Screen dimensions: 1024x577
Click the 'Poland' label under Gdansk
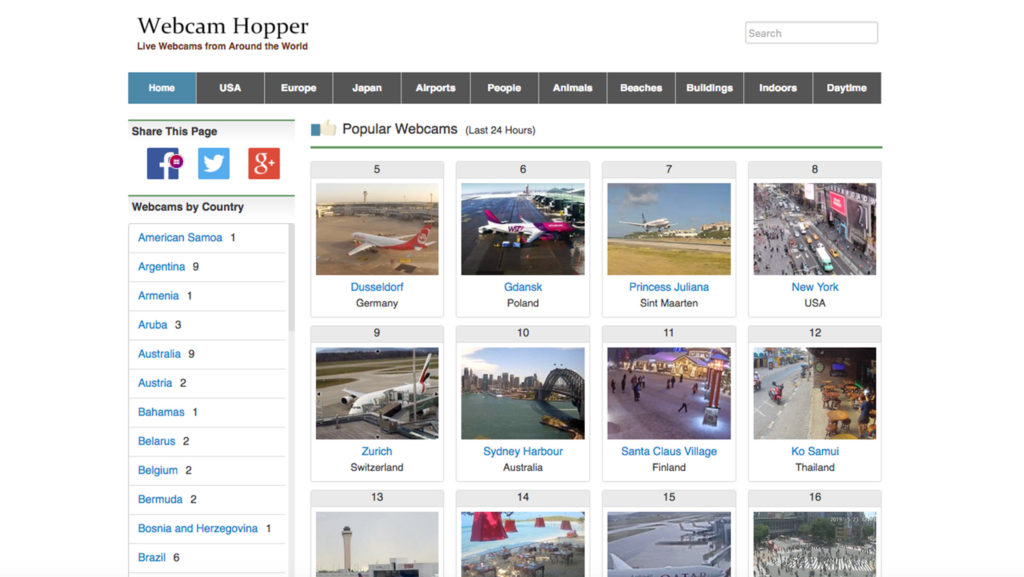(x=523, y=304)
